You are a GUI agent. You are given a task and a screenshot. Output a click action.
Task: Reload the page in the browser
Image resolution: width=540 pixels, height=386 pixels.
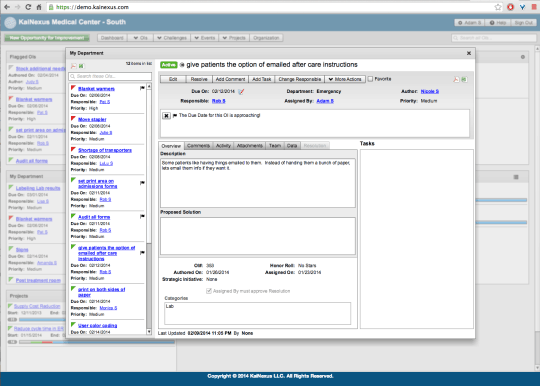click(x=28, y=7)
